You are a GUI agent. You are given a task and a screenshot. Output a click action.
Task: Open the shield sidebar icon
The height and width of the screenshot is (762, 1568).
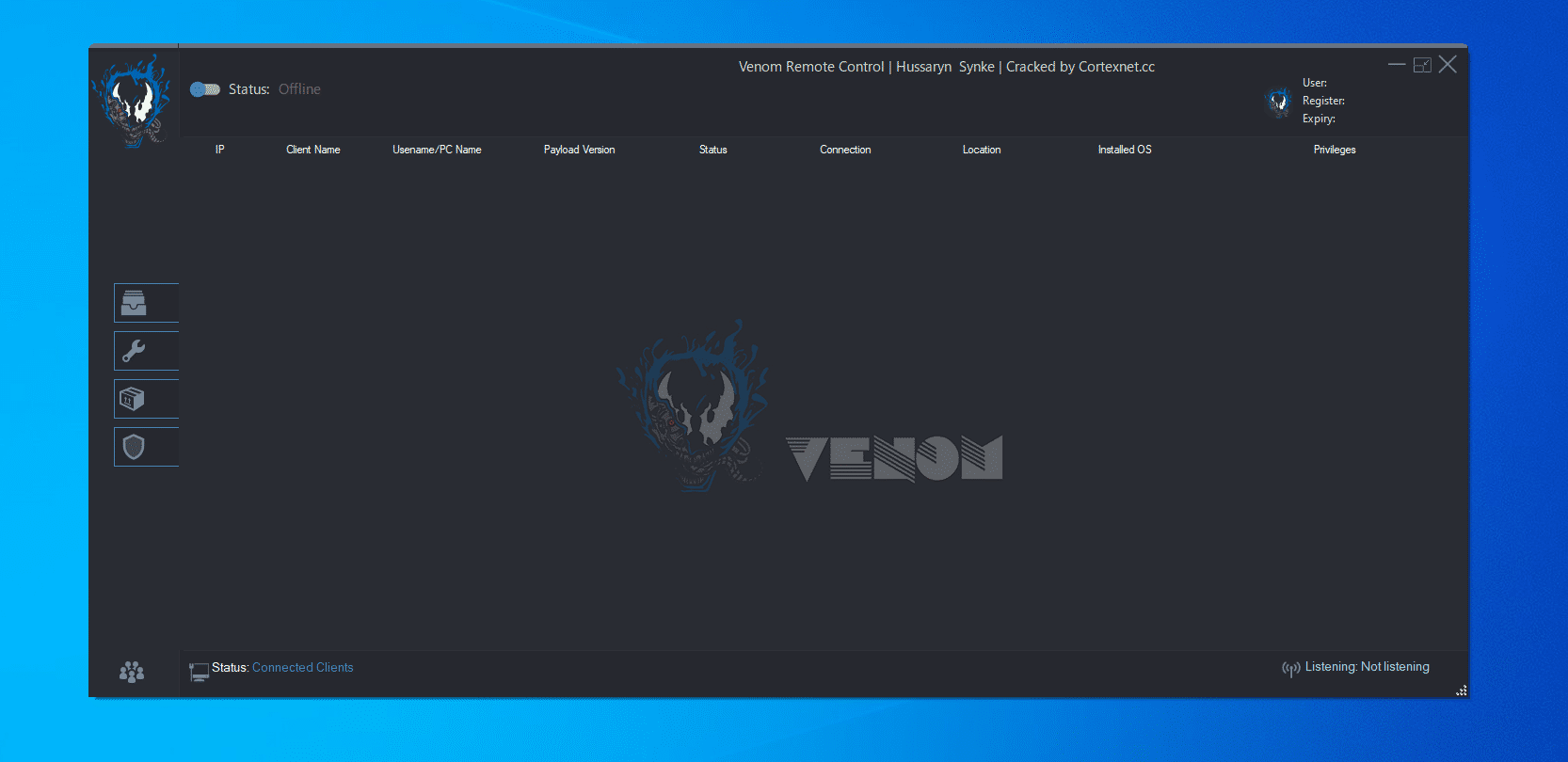[x=146, y=447]
